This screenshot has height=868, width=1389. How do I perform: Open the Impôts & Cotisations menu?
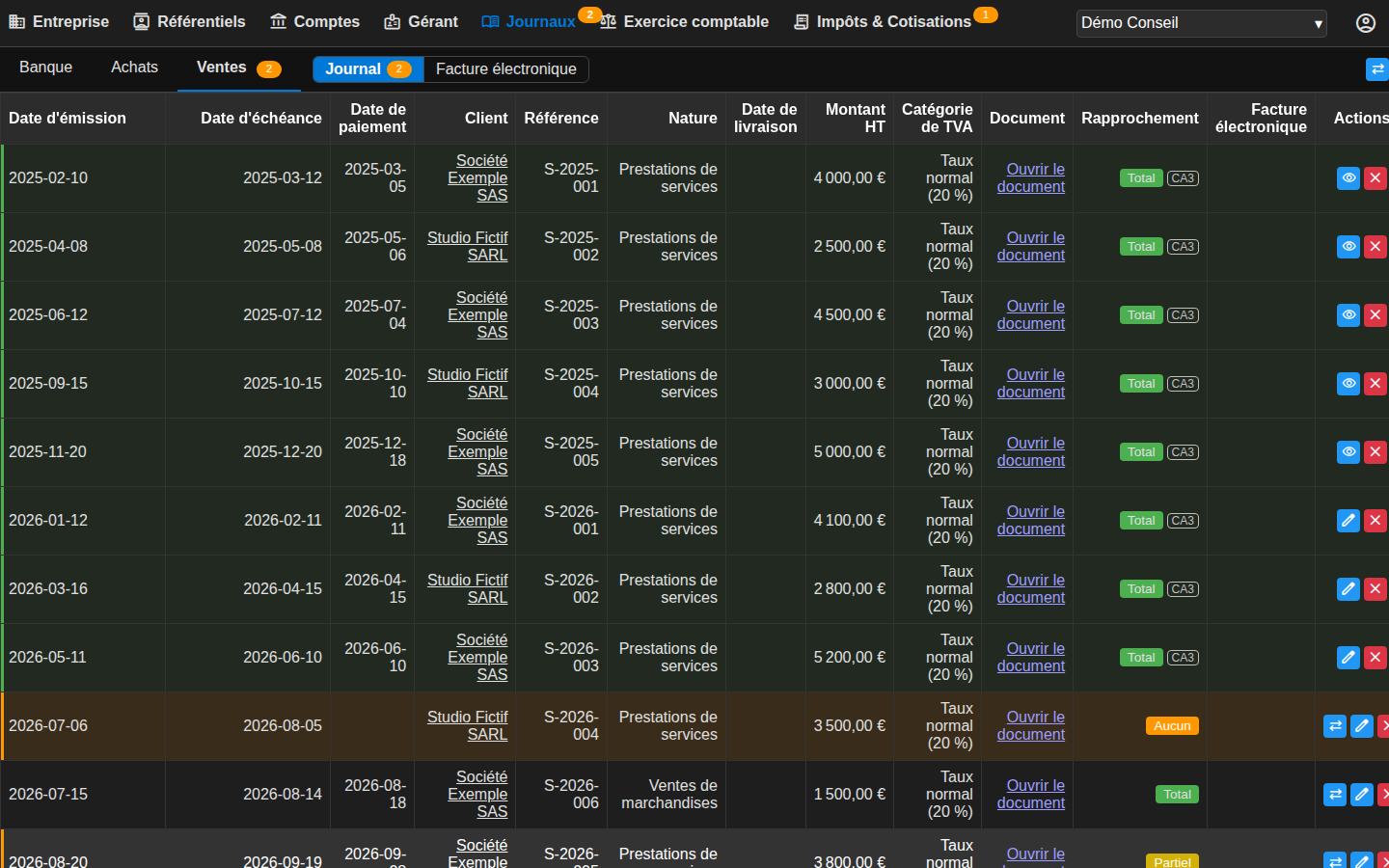coord(883,22)
